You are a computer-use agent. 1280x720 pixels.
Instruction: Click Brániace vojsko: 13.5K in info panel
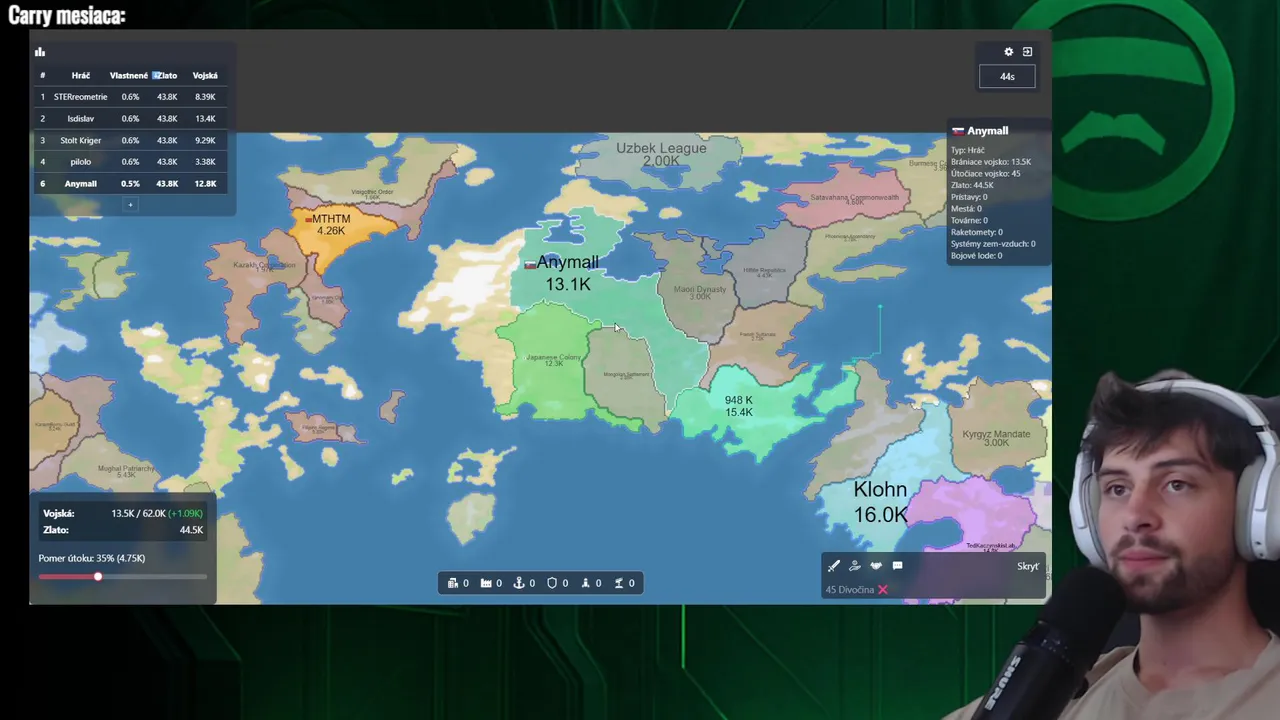[x=991, y=162]
